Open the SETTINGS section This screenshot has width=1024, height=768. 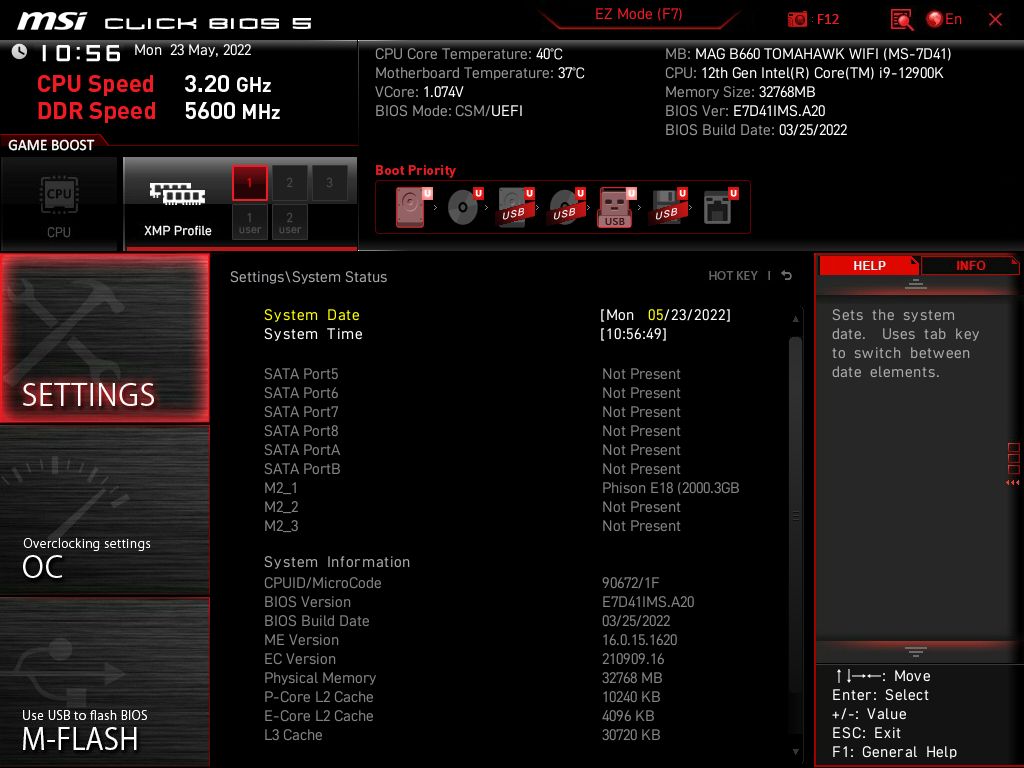coord(104,338)
